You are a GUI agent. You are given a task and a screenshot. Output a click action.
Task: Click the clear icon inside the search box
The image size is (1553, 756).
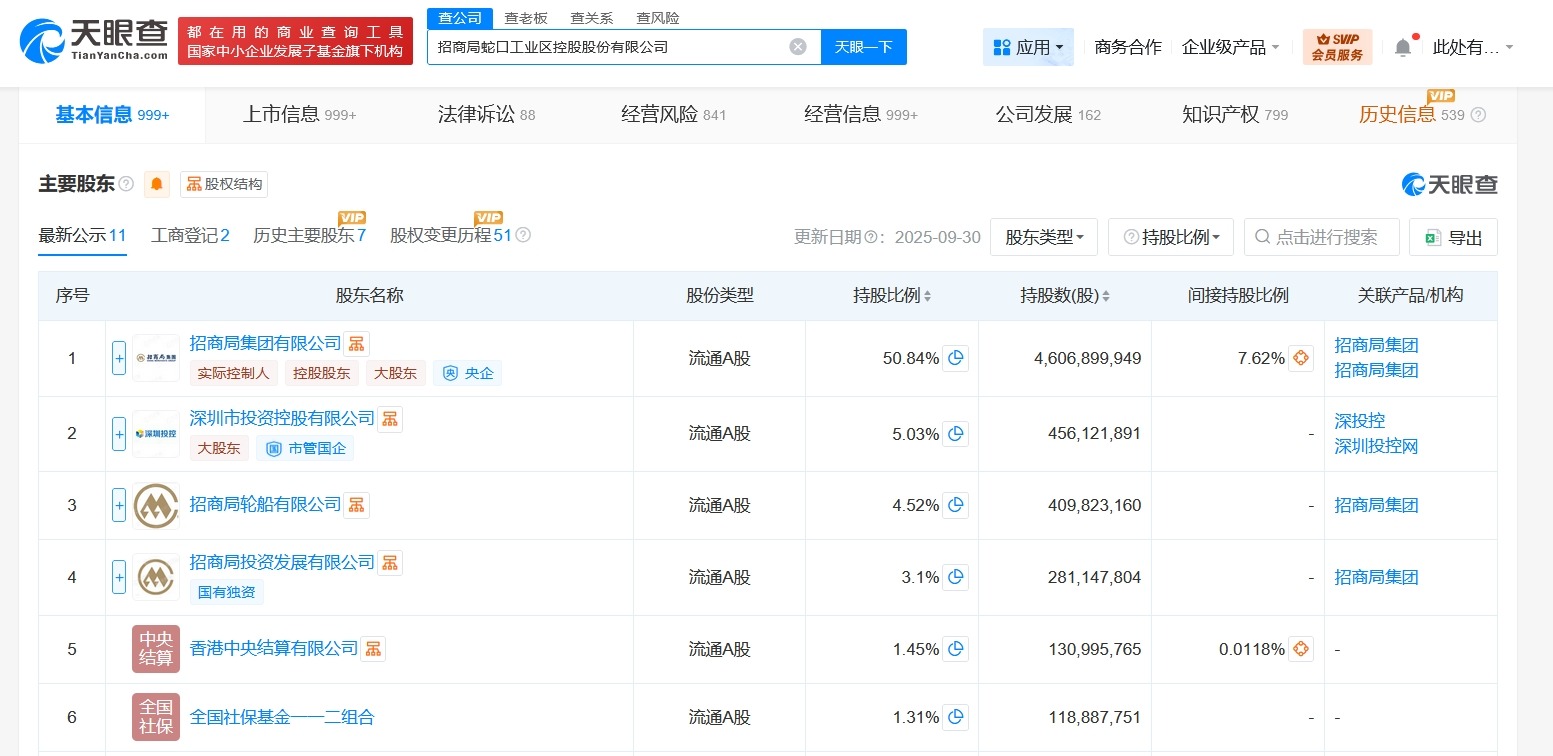click(797, 45)
